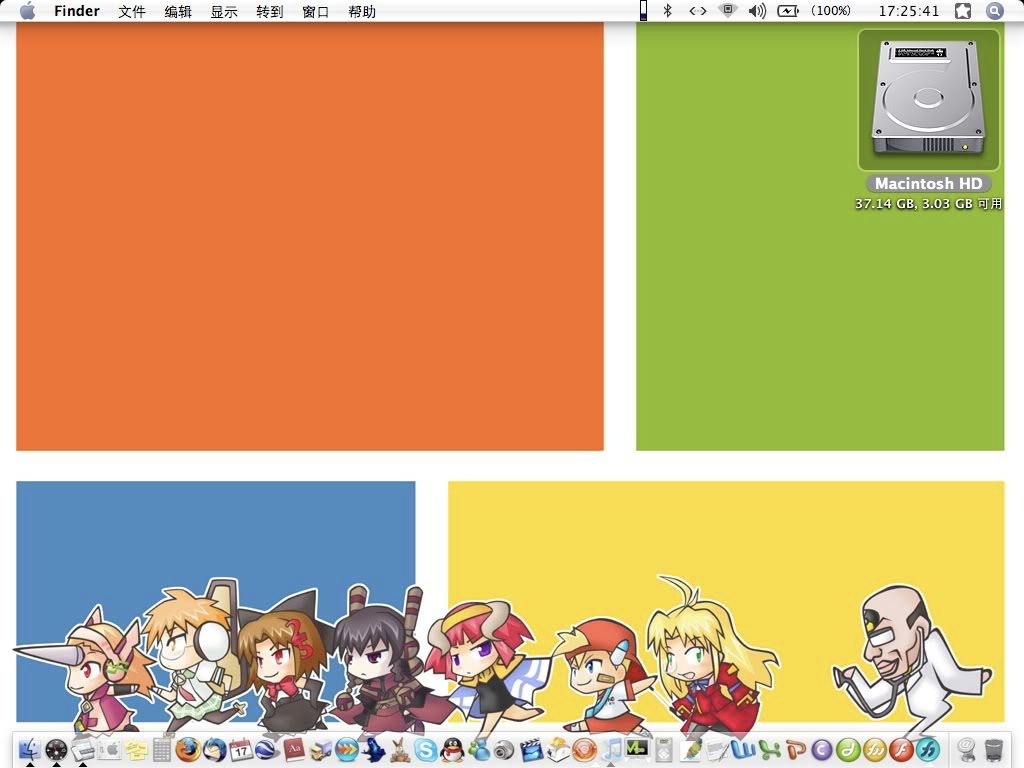The height and width of the screenshot is (768, 1024).
Task: Click the Bluetooth status icon
Action: [667, 10]
